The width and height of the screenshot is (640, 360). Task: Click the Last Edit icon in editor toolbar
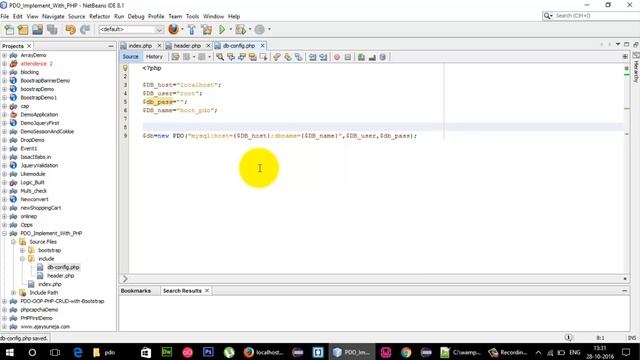click(x=176, y=57)
